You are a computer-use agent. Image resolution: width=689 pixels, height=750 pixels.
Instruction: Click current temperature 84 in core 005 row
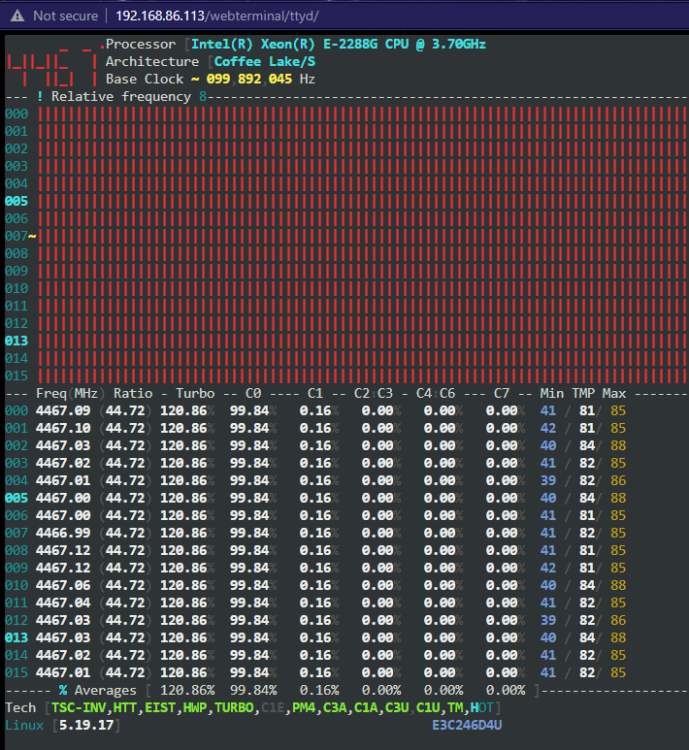tap(587, 498)
